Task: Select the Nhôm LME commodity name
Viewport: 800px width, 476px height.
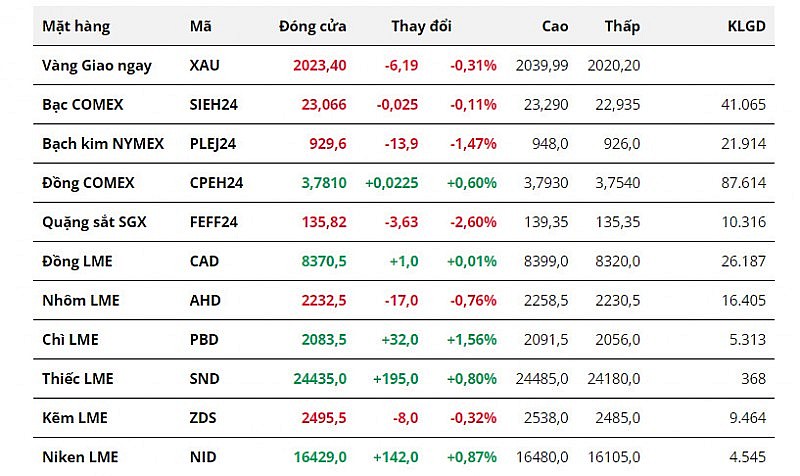Action: pos(78,300)
